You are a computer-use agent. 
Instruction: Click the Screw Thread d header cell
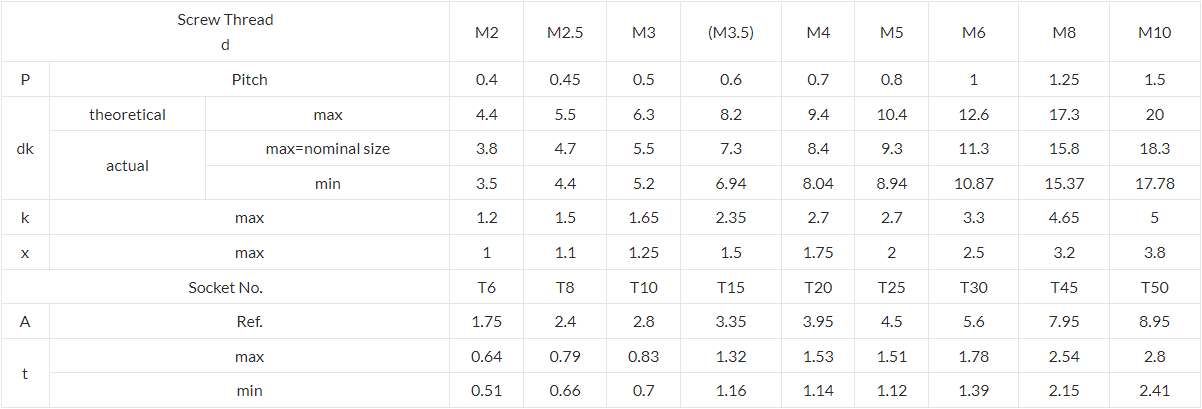coord(225,32)
